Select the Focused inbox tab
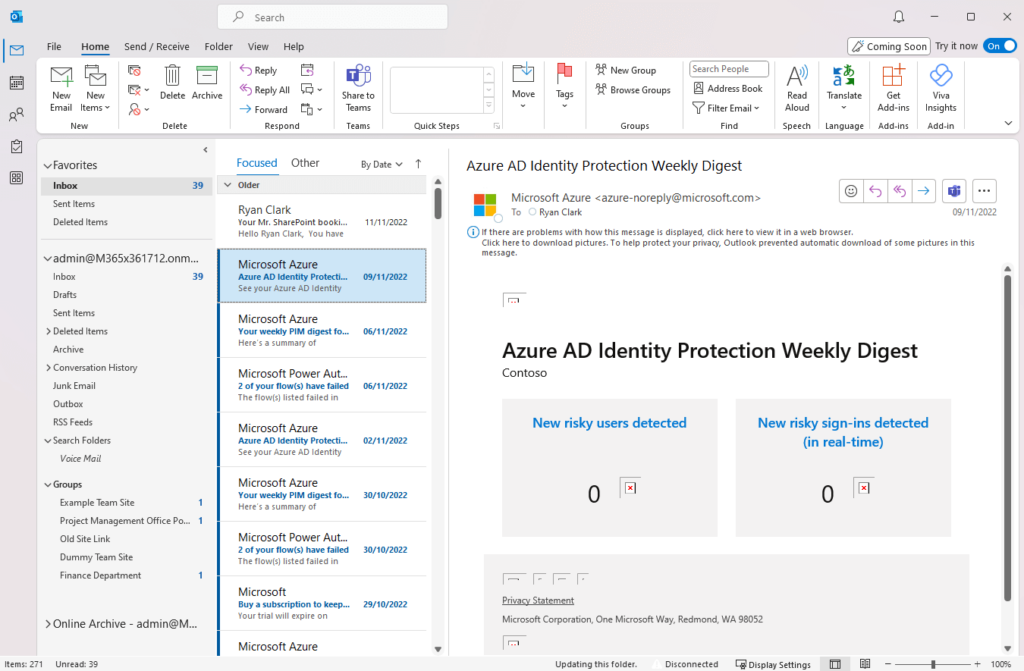Image resolution: width=1024 pixels, height=671 pixels. 257,163
